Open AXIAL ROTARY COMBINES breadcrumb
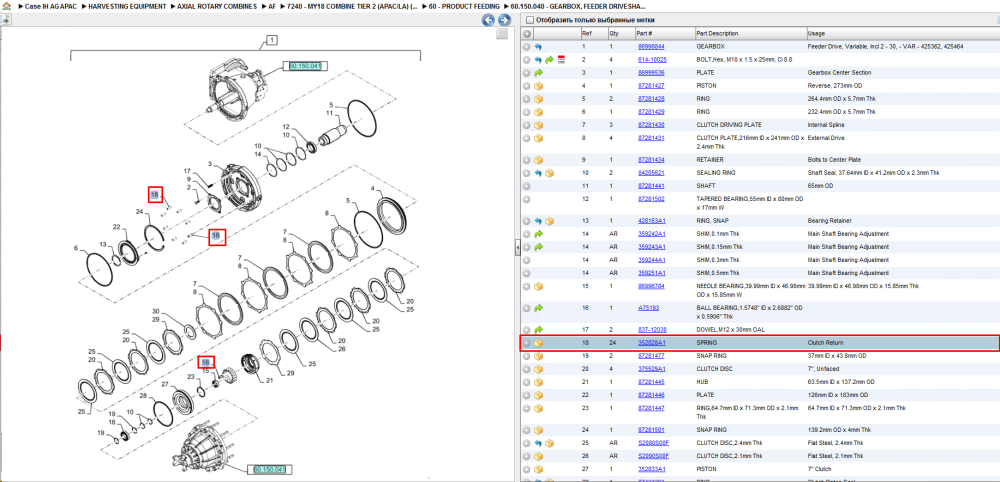Viewport: 1000px width, 482px height. (217, 6)
